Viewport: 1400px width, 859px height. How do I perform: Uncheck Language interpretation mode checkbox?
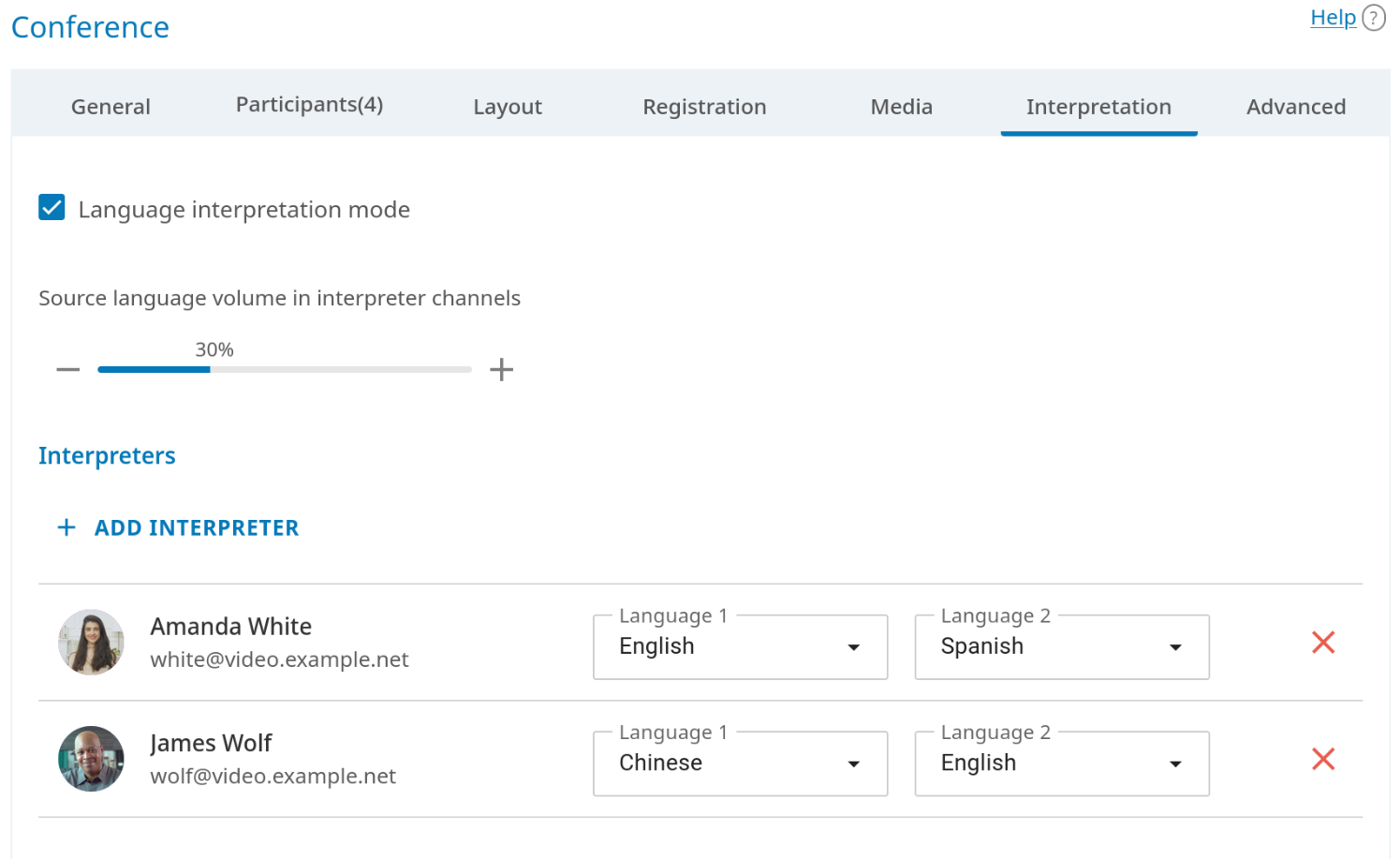pos(52,208)
